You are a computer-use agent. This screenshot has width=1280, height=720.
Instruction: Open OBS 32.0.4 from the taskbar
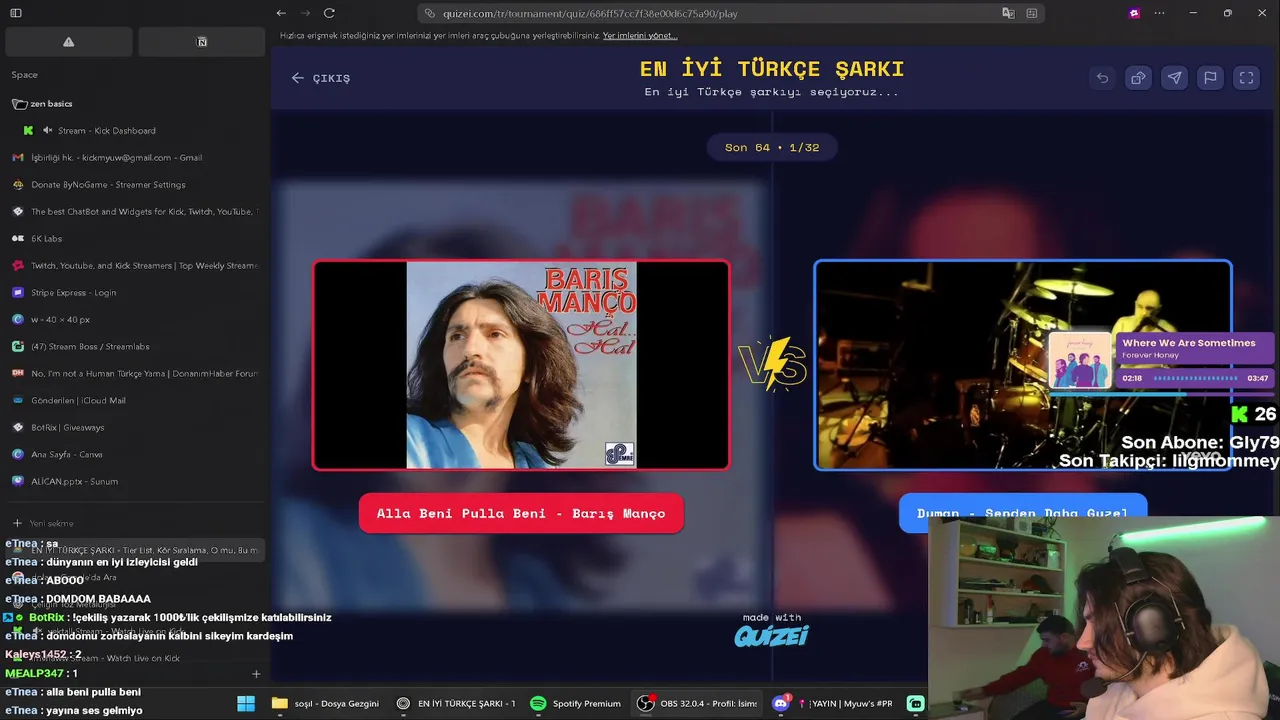click(698, 703)
